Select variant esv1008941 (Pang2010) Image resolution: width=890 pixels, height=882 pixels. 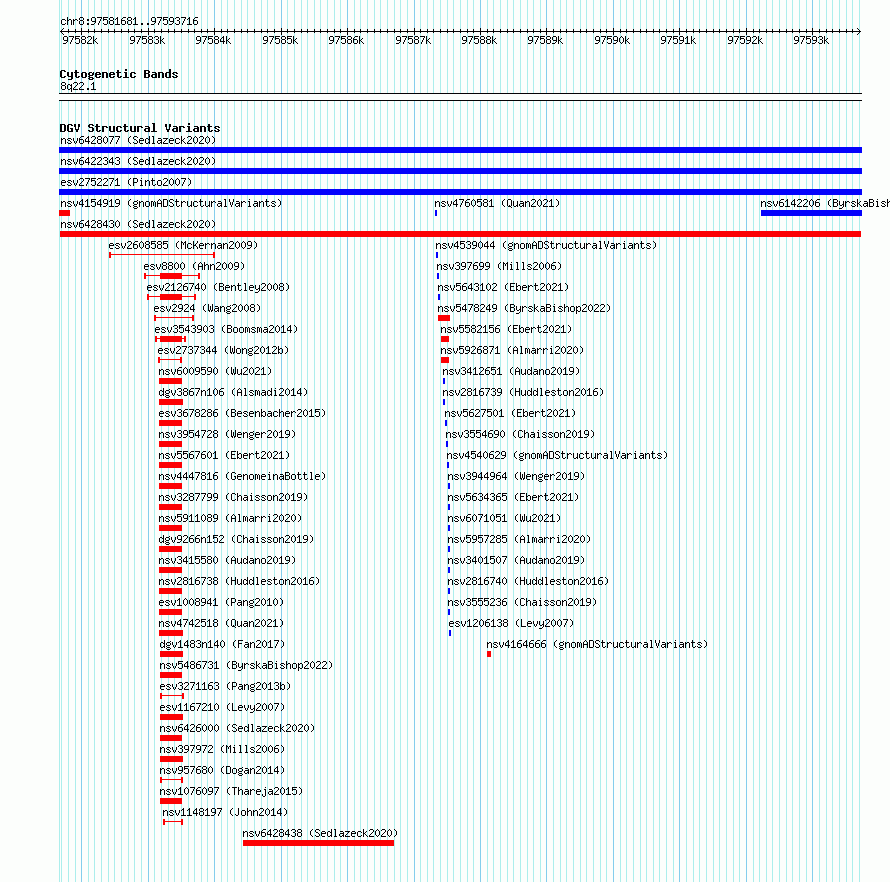tap(221, 602)
